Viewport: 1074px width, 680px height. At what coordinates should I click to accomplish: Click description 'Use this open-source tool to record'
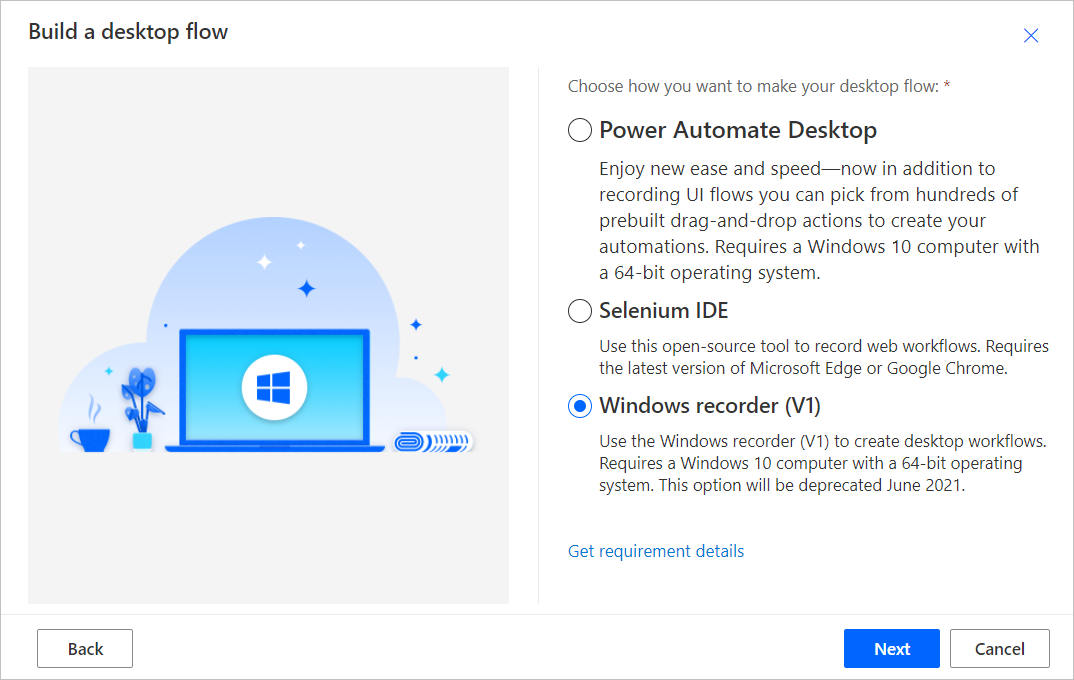(x=824, y=357)
